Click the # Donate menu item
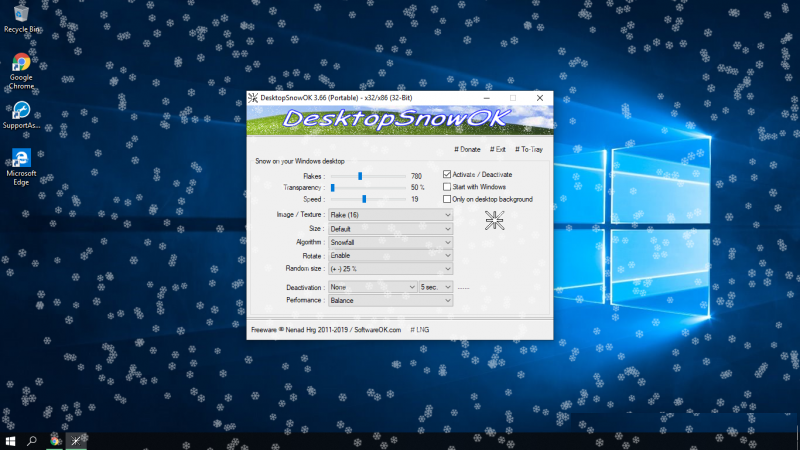The image size is (800, 450). tap(467, 149)
